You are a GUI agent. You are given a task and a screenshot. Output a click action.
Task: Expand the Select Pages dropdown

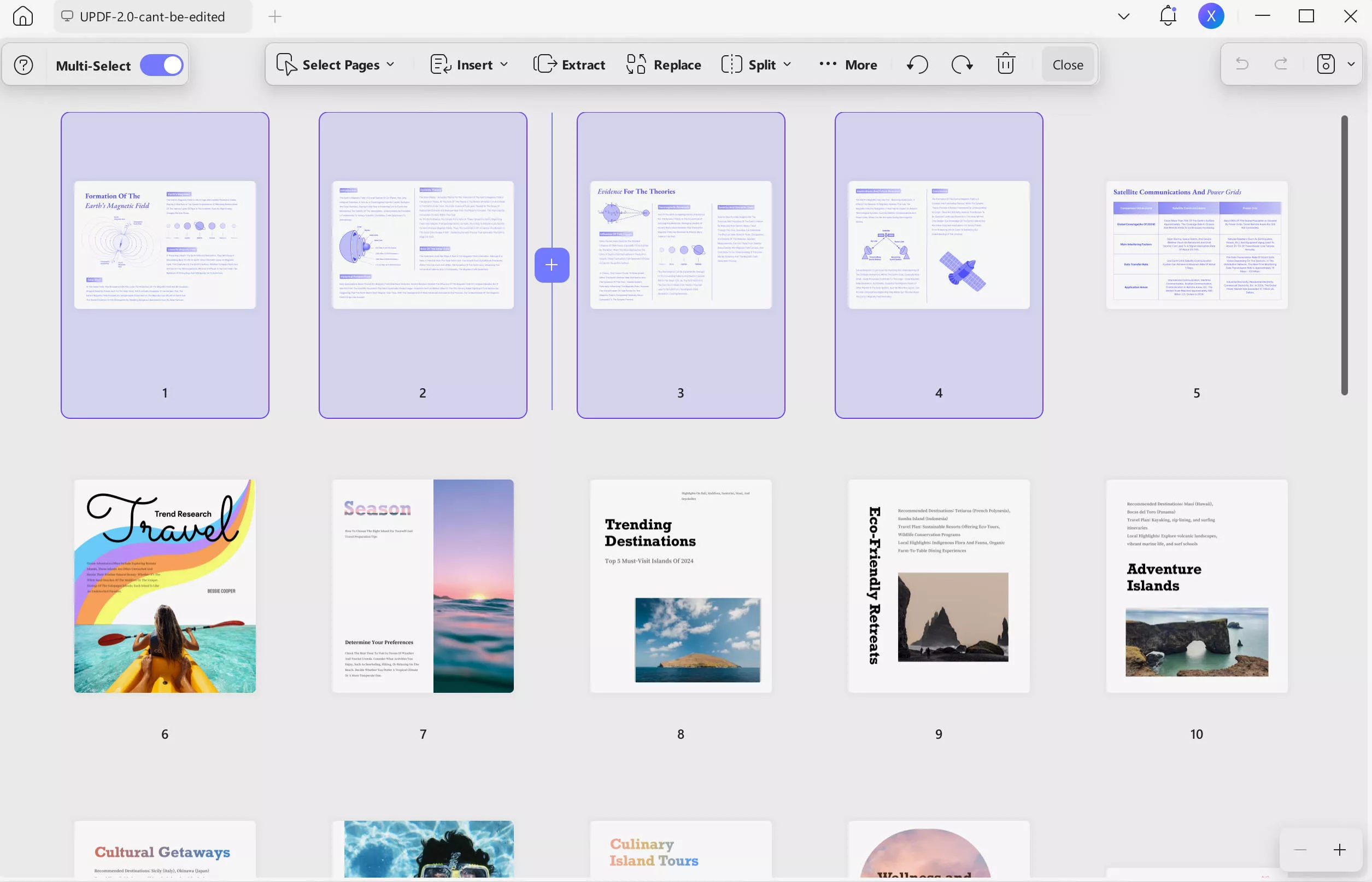[392, 65]
